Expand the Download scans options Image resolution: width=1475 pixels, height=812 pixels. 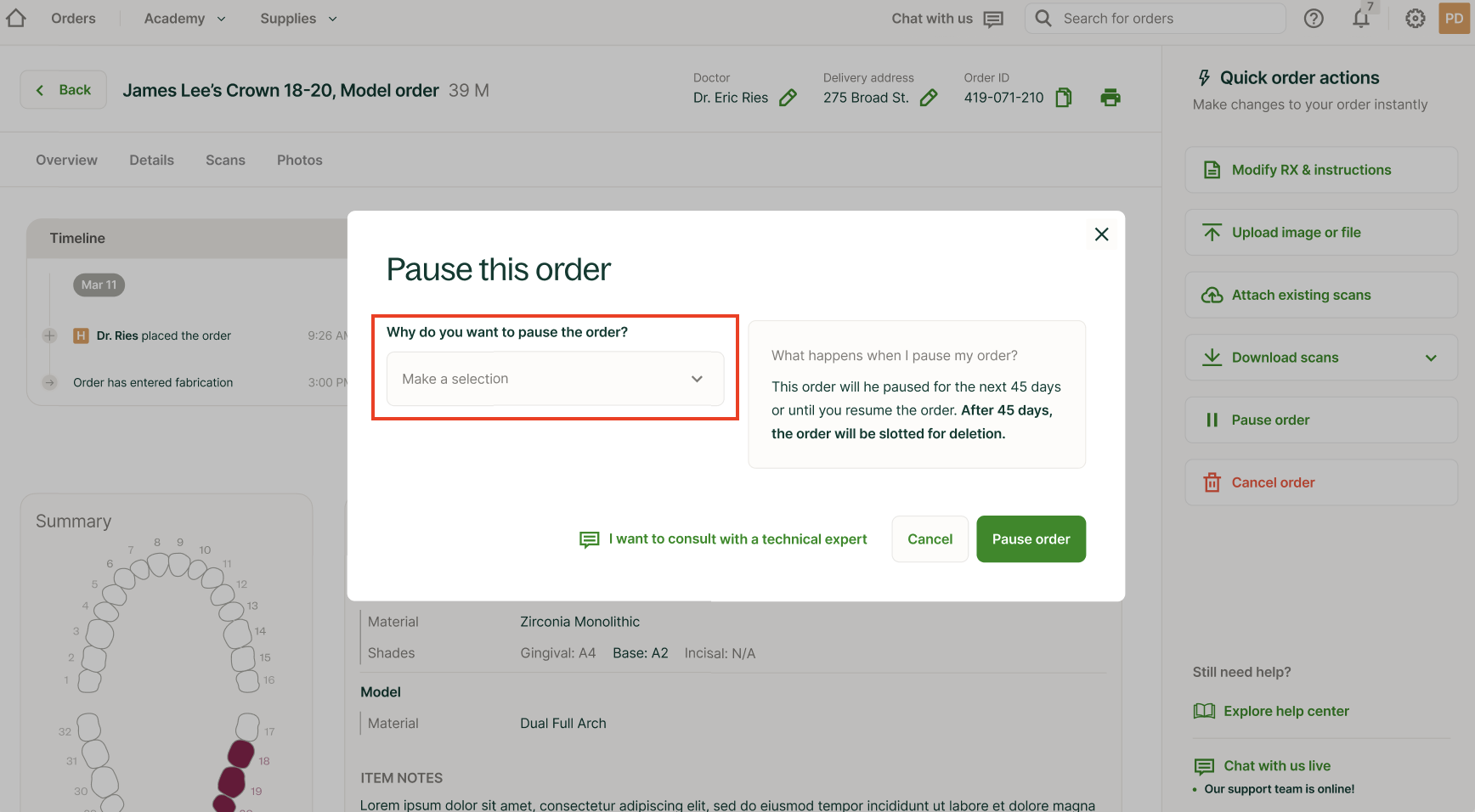1431,358
